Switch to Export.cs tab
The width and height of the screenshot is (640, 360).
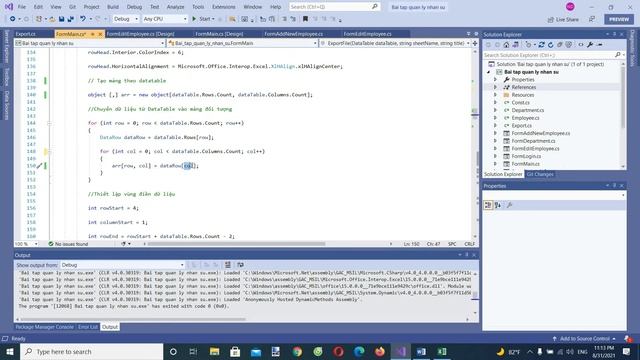[x=26, y=34]
